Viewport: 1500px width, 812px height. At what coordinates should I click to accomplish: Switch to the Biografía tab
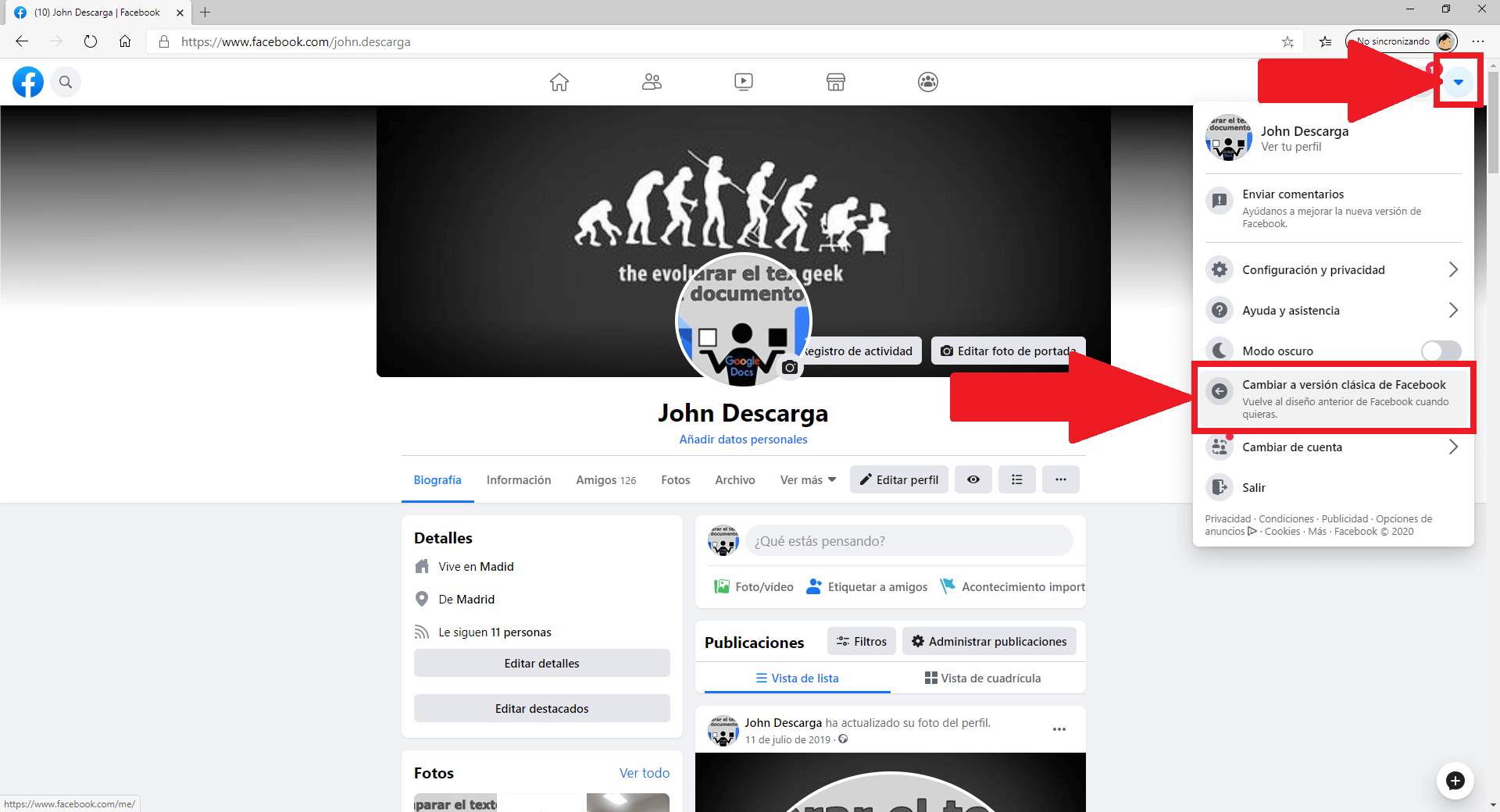(437, 480)
